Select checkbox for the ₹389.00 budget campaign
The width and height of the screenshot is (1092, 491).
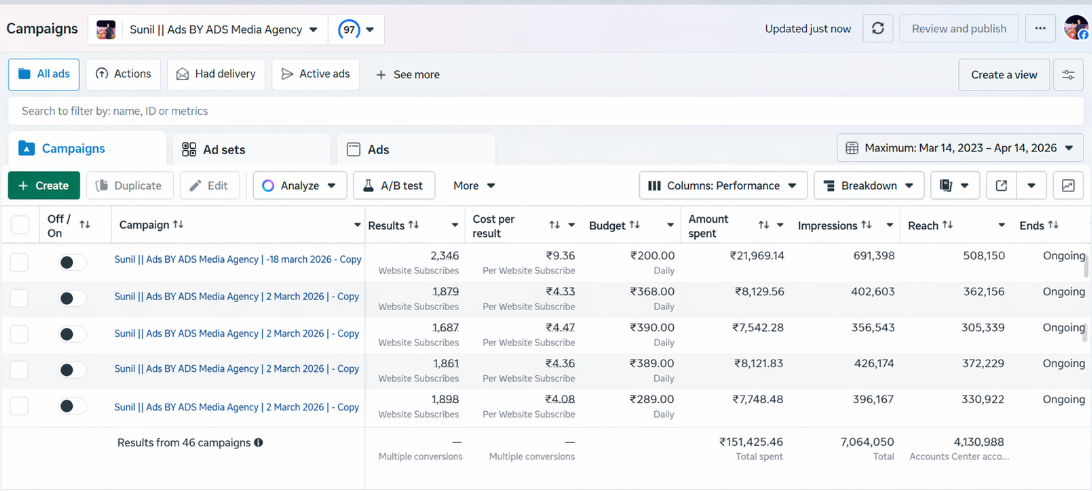click(20, 370)
